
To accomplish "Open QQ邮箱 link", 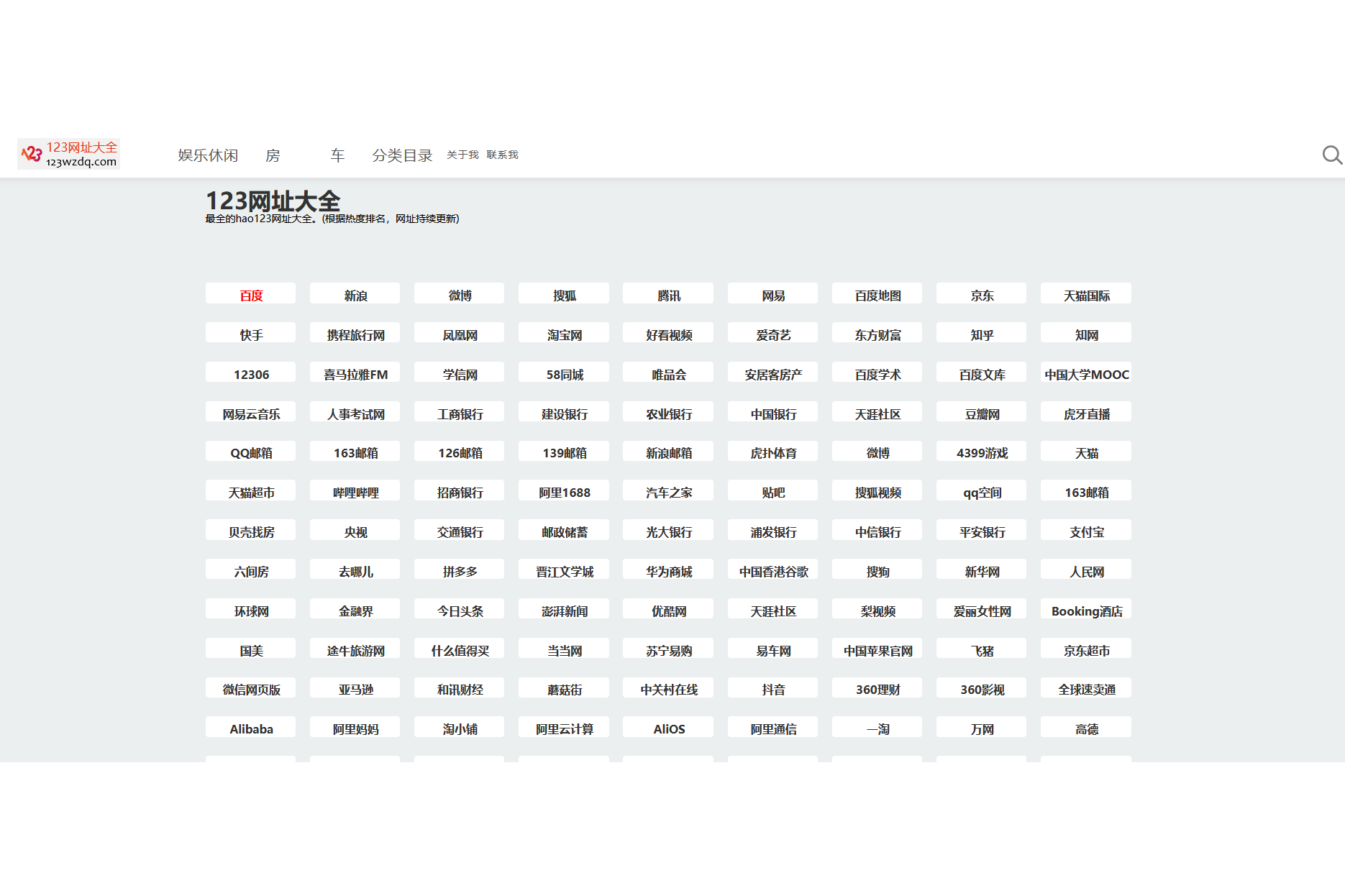I will pos(251,452).
